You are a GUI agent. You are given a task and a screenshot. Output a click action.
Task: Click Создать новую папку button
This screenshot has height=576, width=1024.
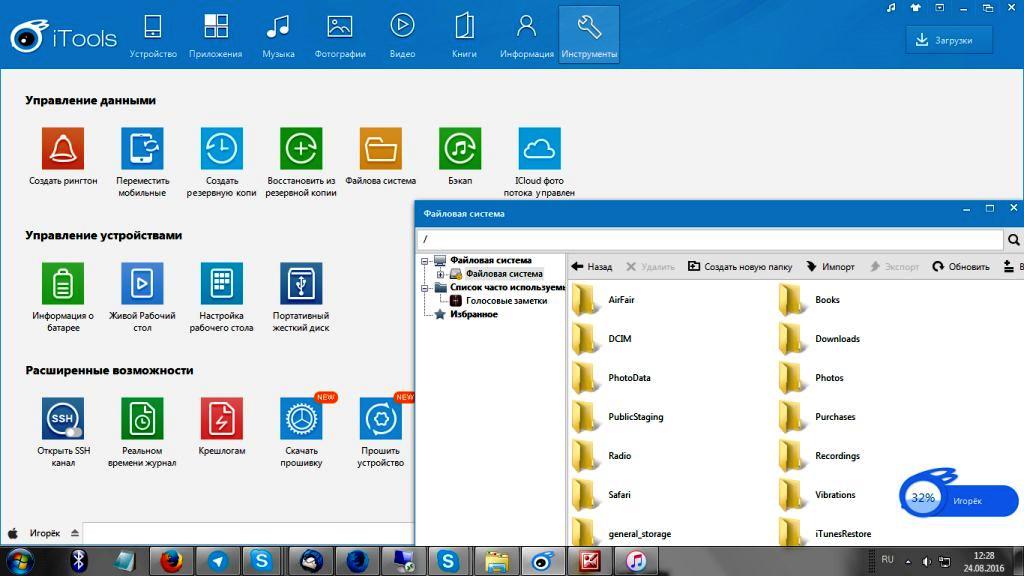(740, 266)
